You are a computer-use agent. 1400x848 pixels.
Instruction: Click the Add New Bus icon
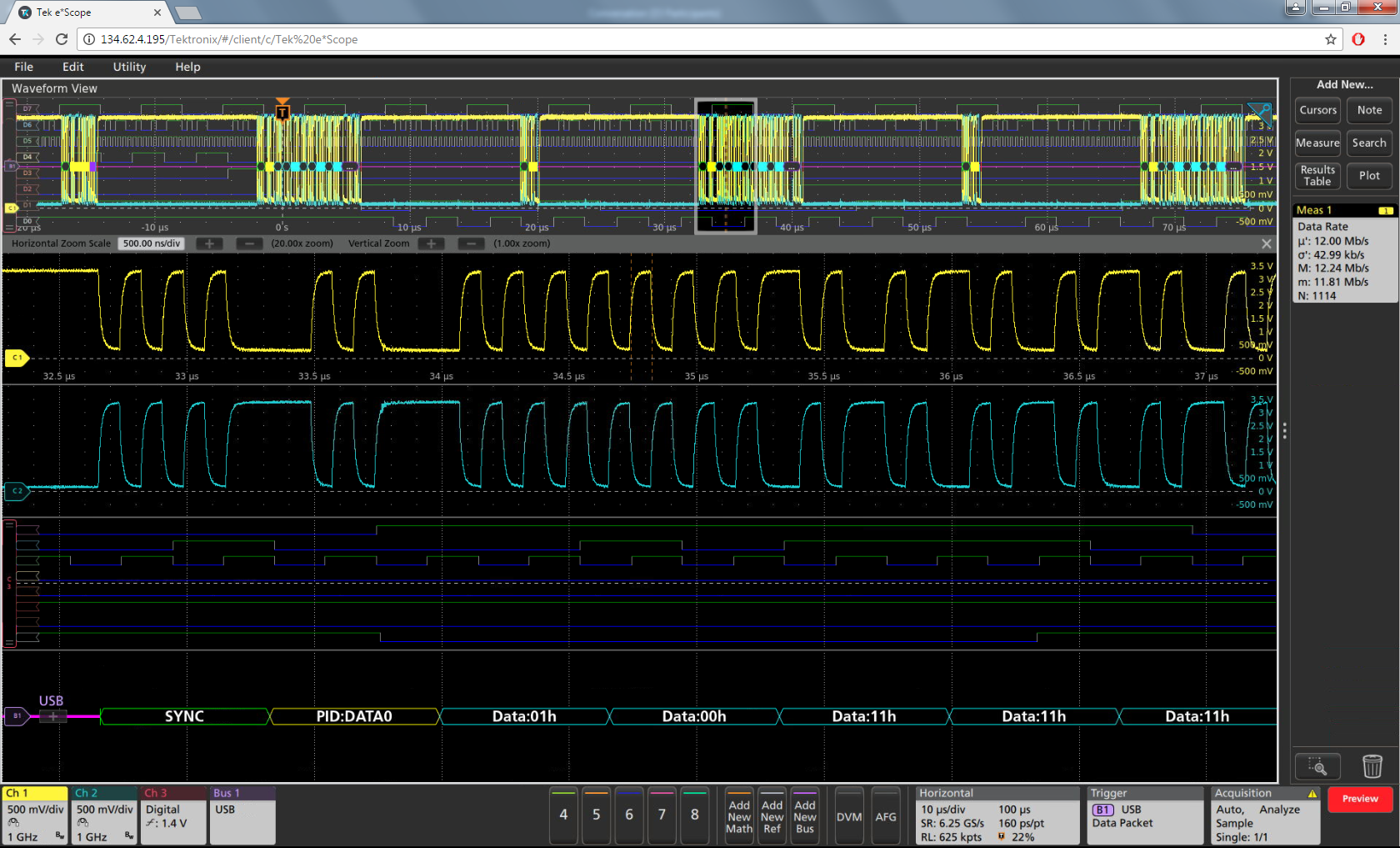[x=804, y=815]
